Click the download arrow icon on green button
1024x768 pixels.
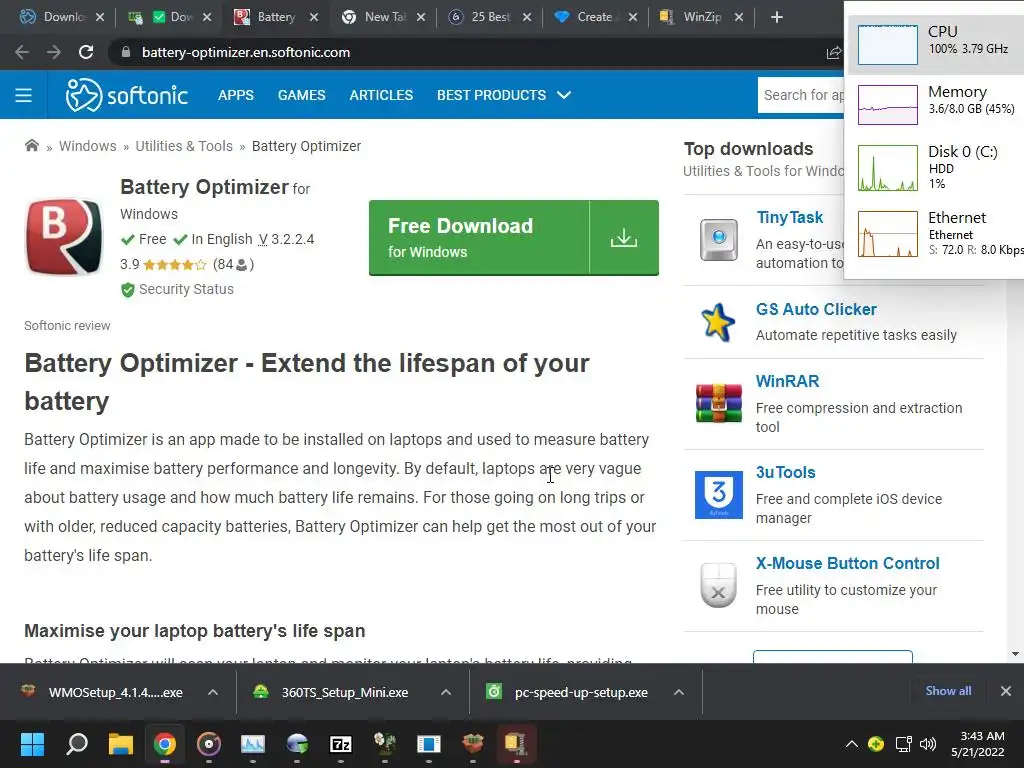(624, 238)
